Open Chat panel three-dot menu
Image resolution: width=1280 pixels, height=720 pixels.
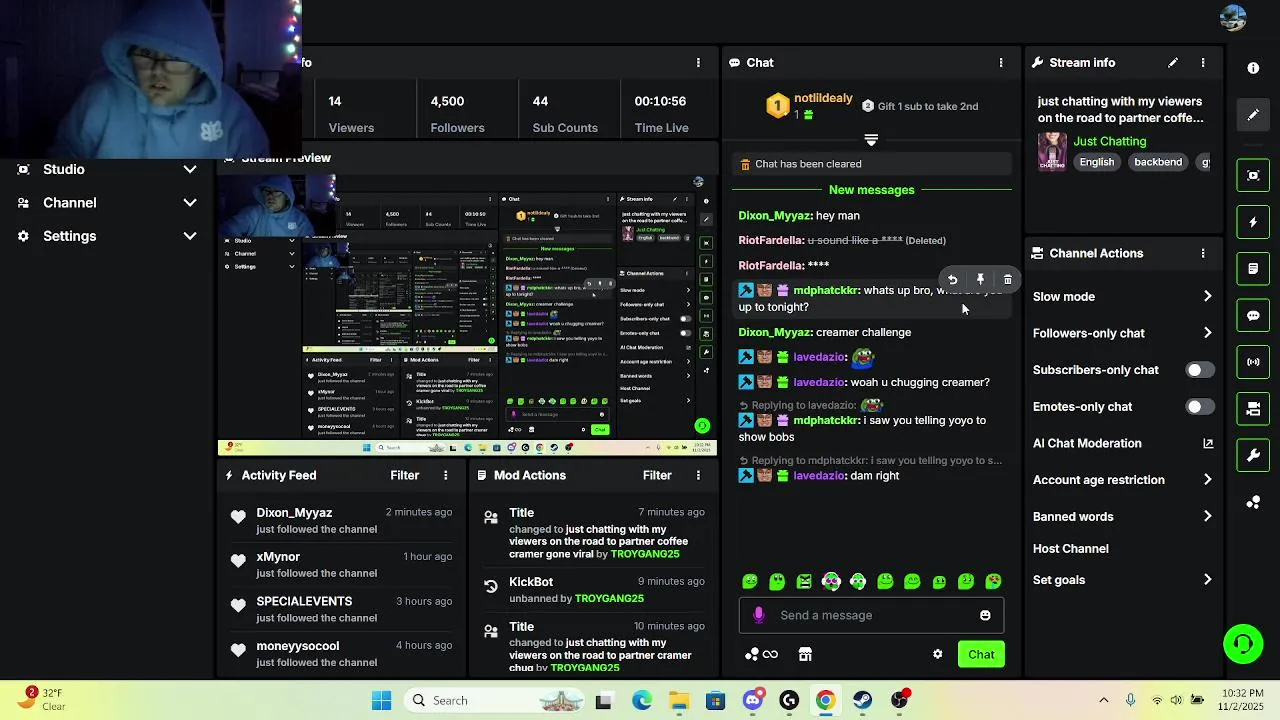tap(1000, 63)
